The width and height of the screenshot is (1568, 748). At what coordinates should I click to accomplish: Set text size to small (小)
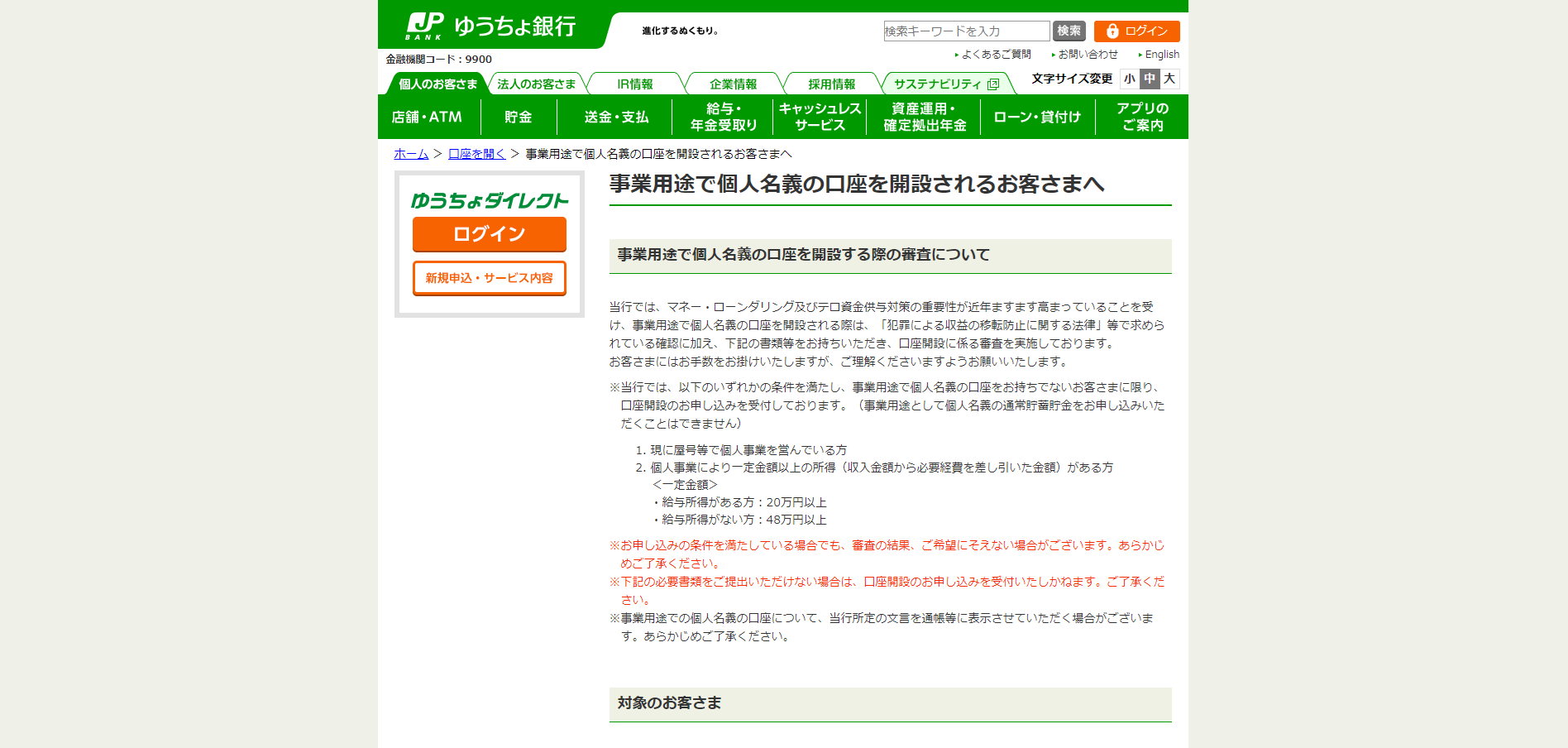click(1130, 79)
